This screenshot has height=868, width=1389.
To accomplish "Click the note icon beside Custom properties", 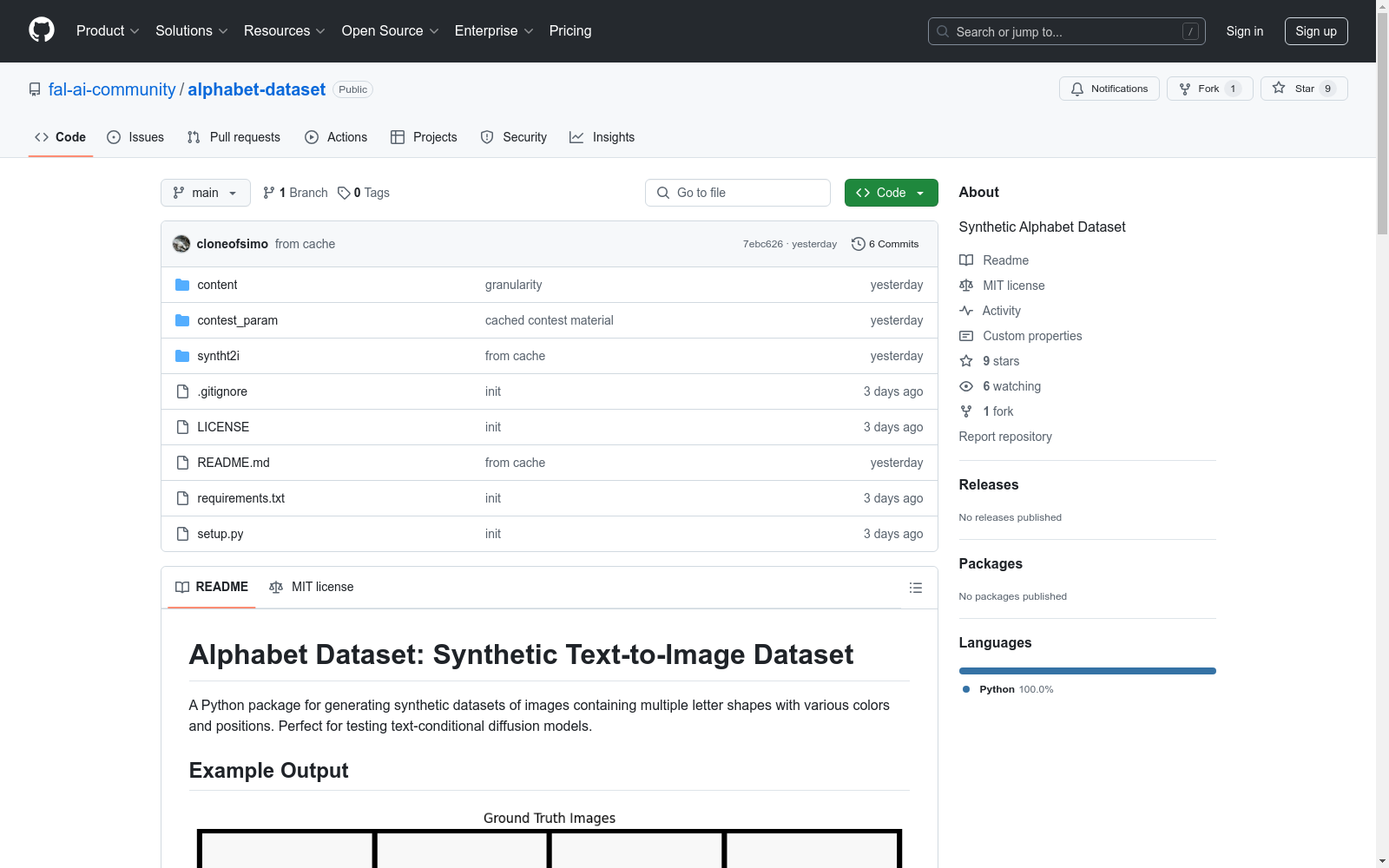I will point(966,336).
